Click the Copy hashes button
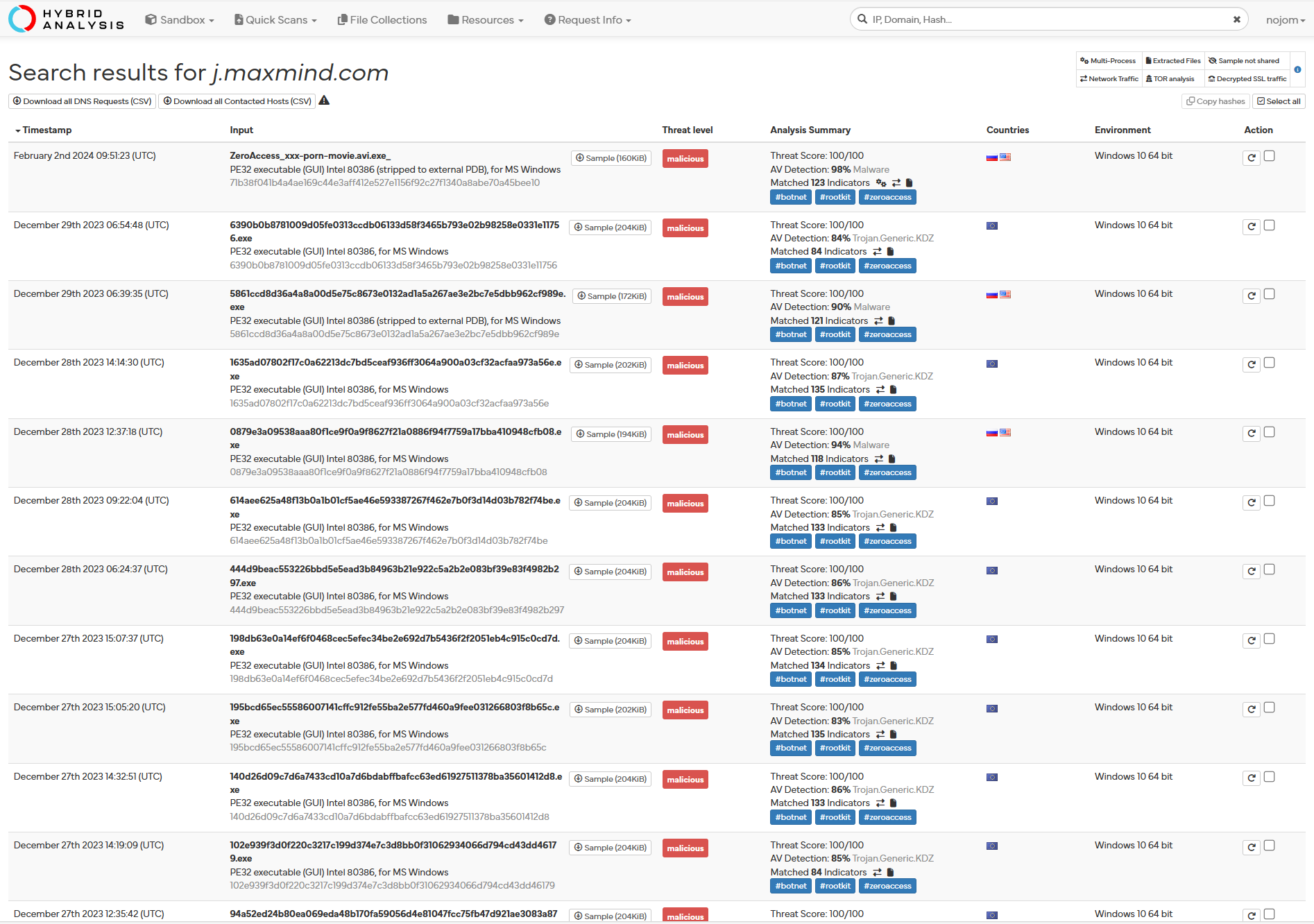Viewport: 1314px width, 924px height. pyautogui.click(x=1215, y=101)
